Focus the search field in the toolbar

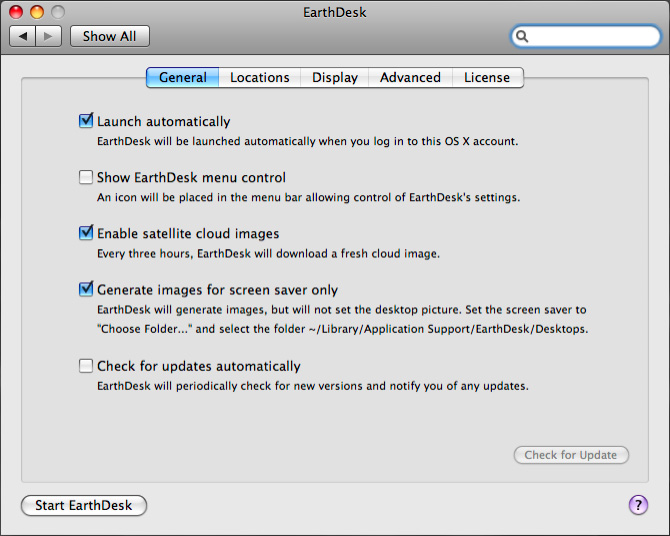point(586,36)
